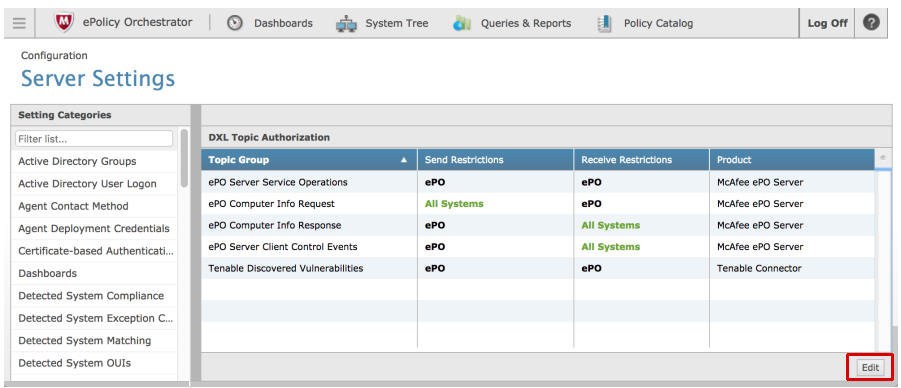The width and height of the screenshot is (901, 388).
Task: Open System Tree from top navigation
Action: click(396, 24)
